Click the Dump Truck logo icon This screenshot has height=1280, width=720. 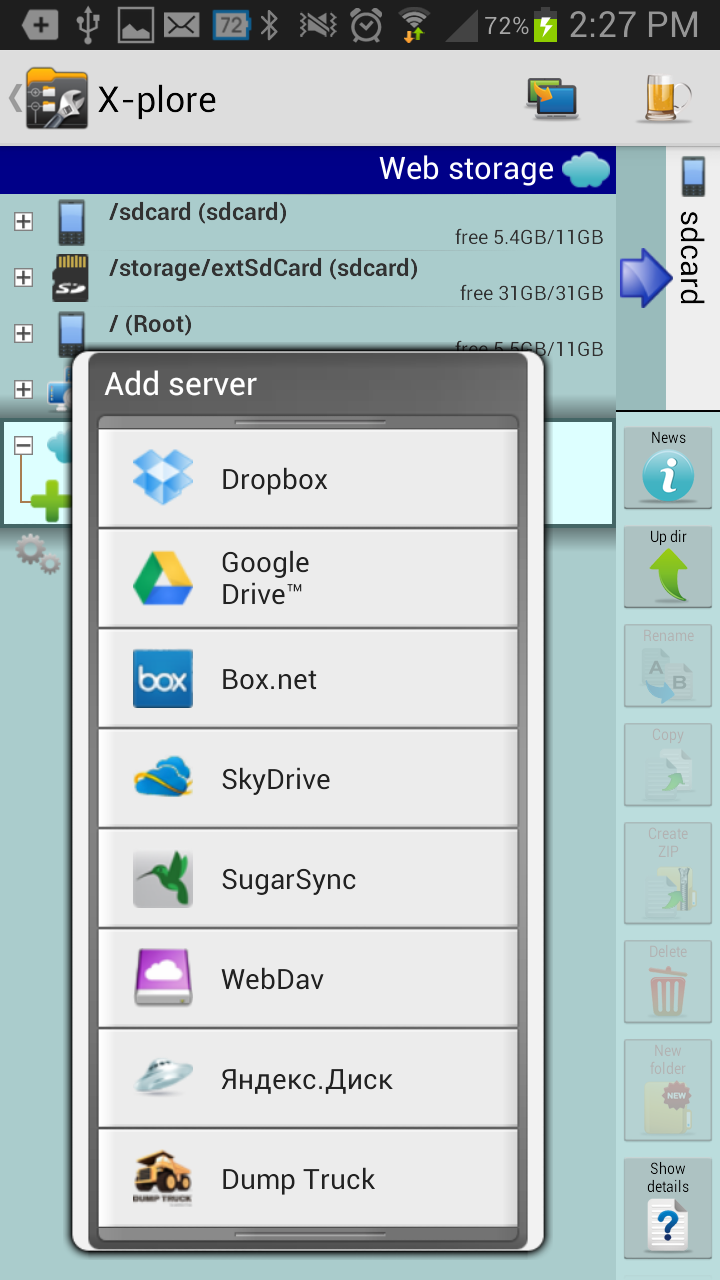pyautogui.click(x=163, y=1178)
